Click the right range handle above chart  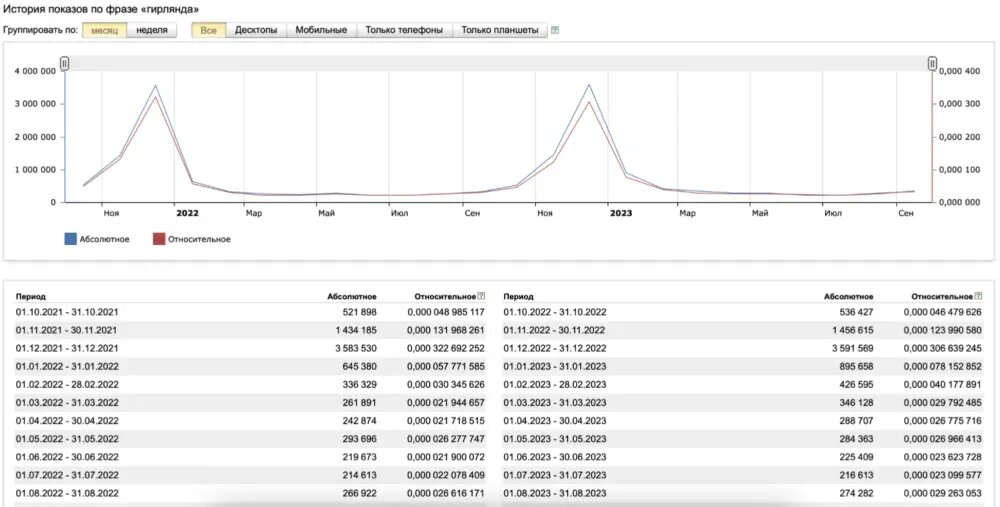point(932,63)
